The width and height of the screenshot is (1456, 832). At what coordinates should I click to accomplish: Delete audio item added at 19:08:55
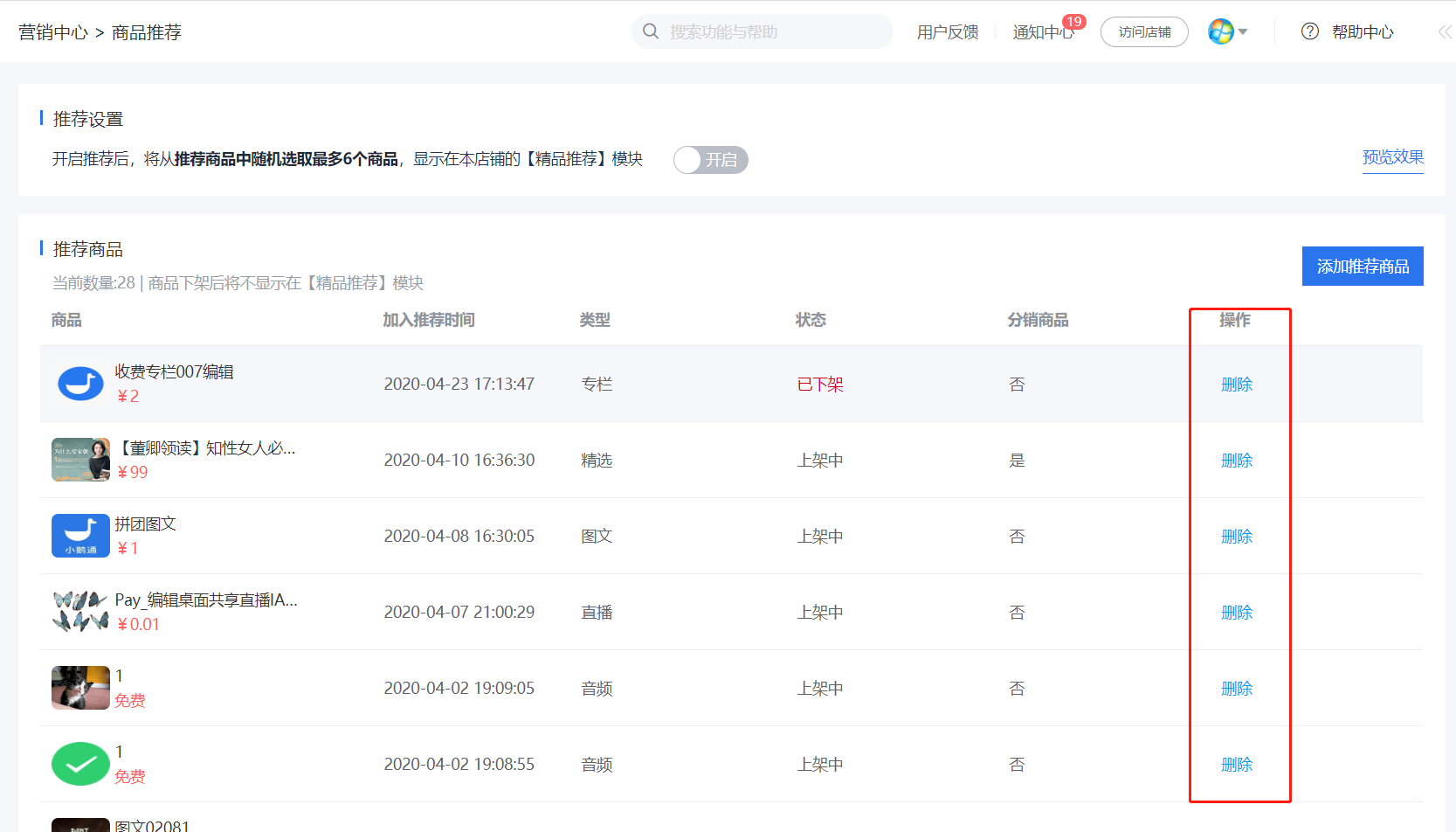(x=1237, y=765)
